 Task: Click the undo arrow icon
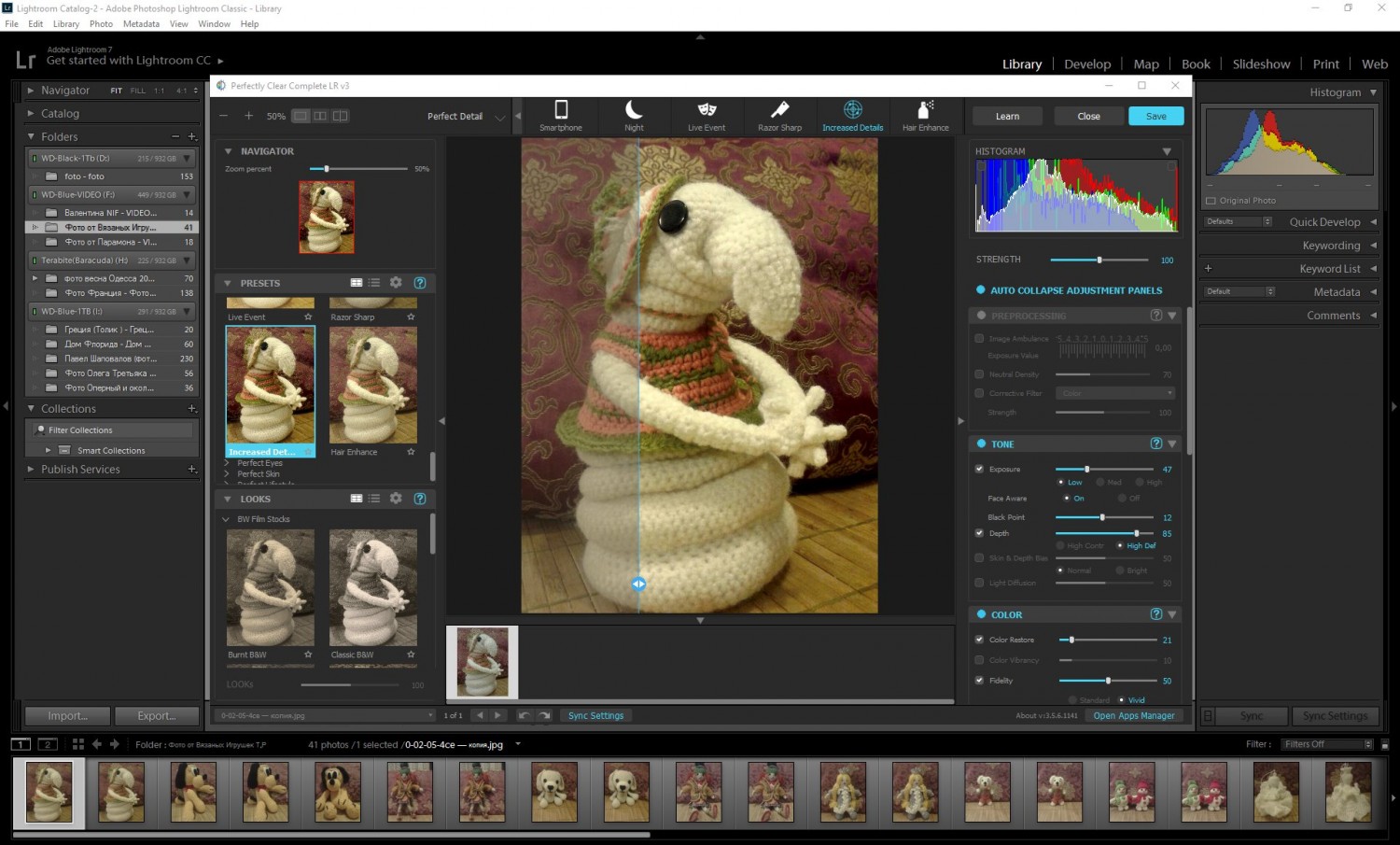[525, 715]
